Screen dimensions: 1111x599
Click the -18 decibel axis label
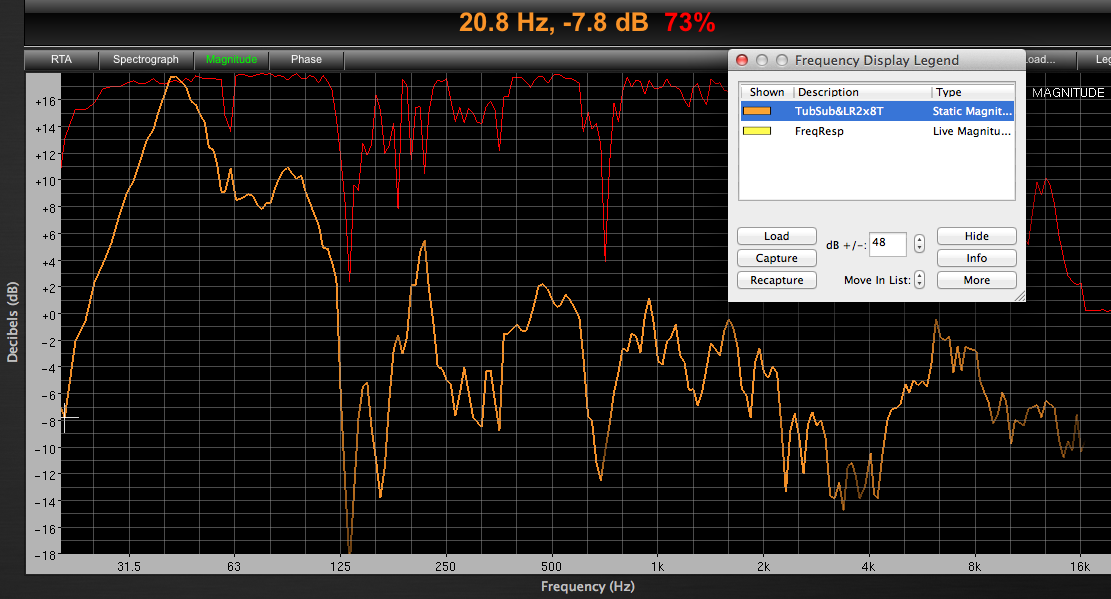point(45,555)
